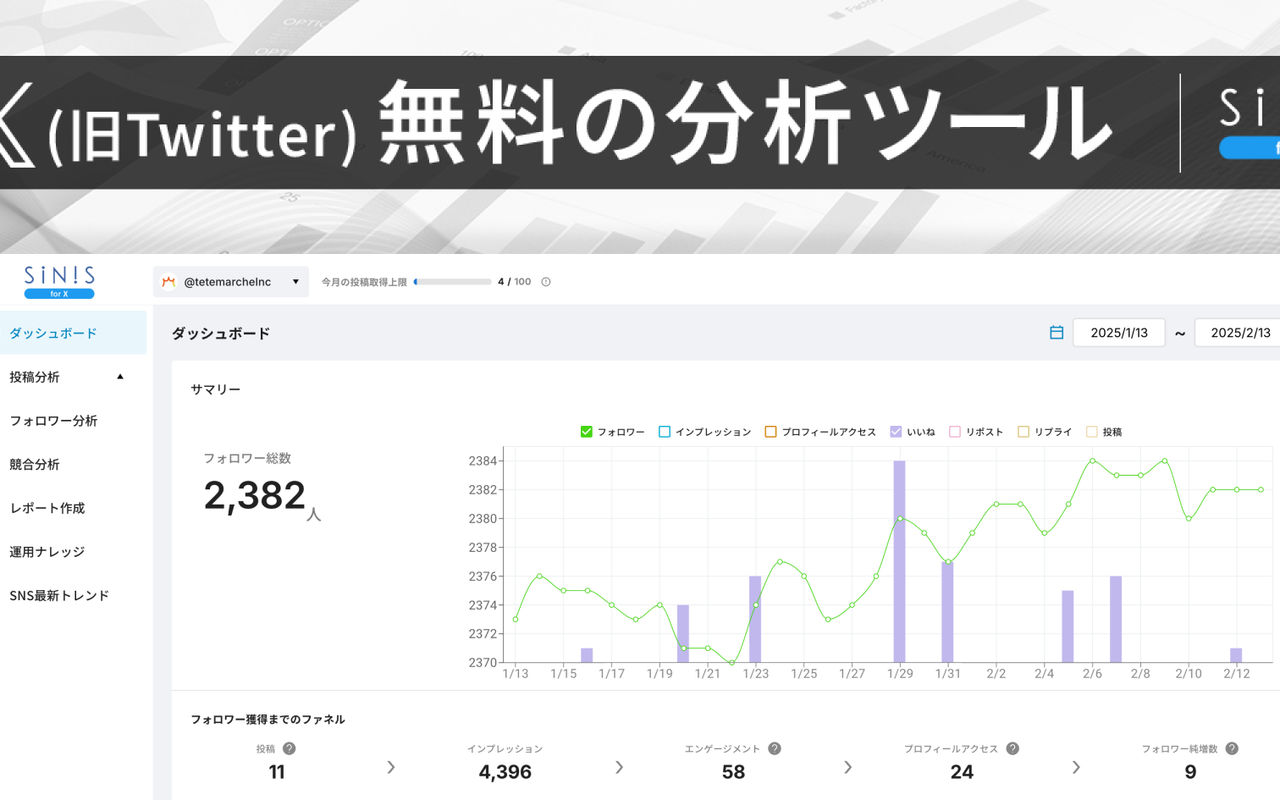
Task: Click the info icon beside 4 / 100
Action: (546, 282)
